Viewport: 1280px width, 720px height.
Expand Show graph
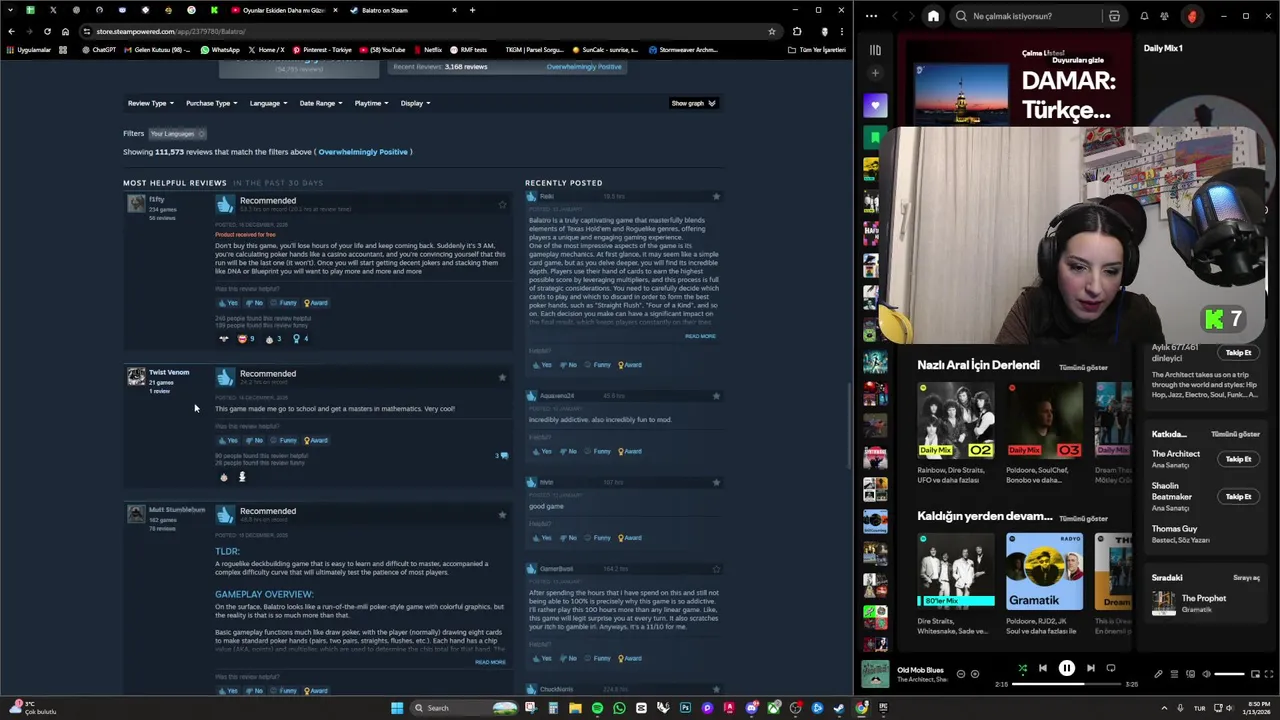click(x=693, y=103)
